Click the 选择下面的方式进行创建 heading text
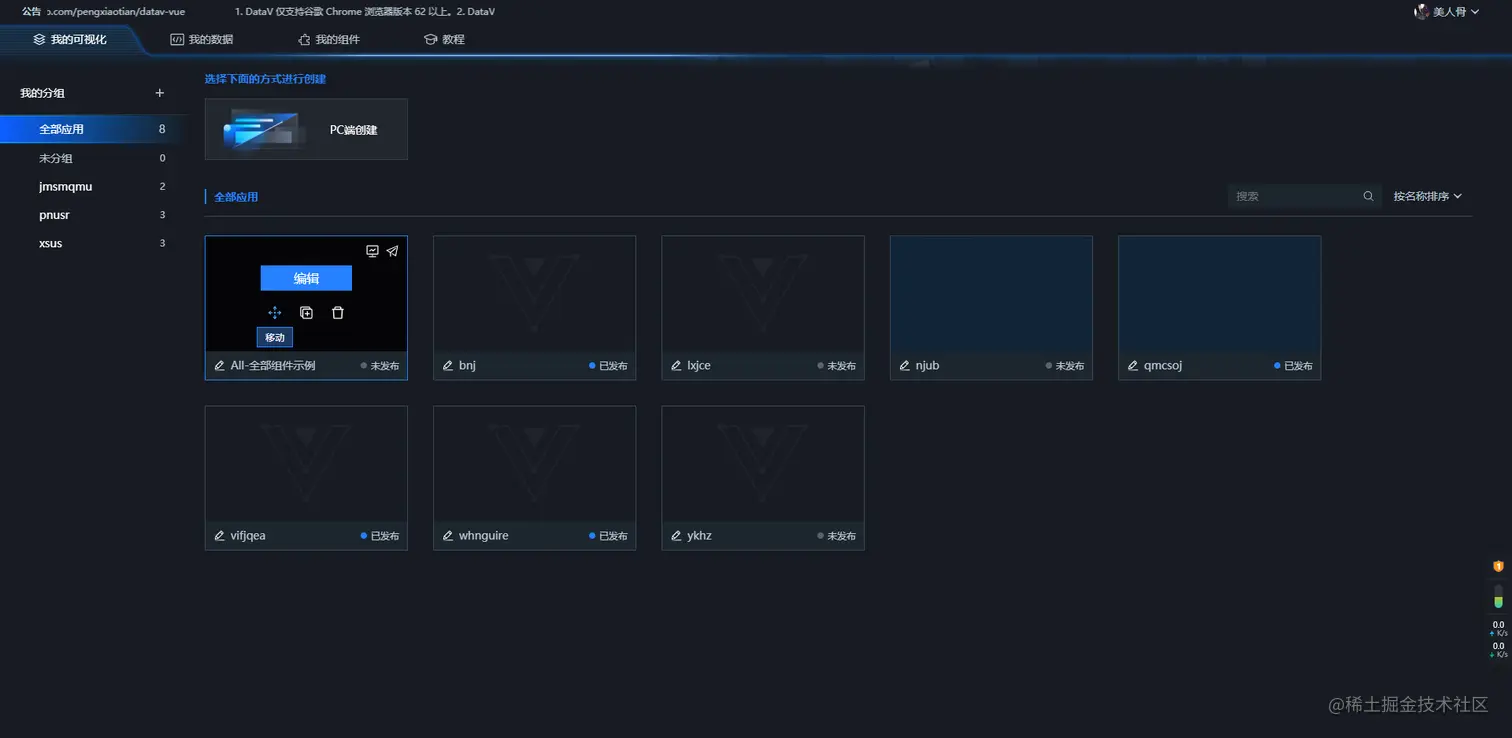 point(265,79)
